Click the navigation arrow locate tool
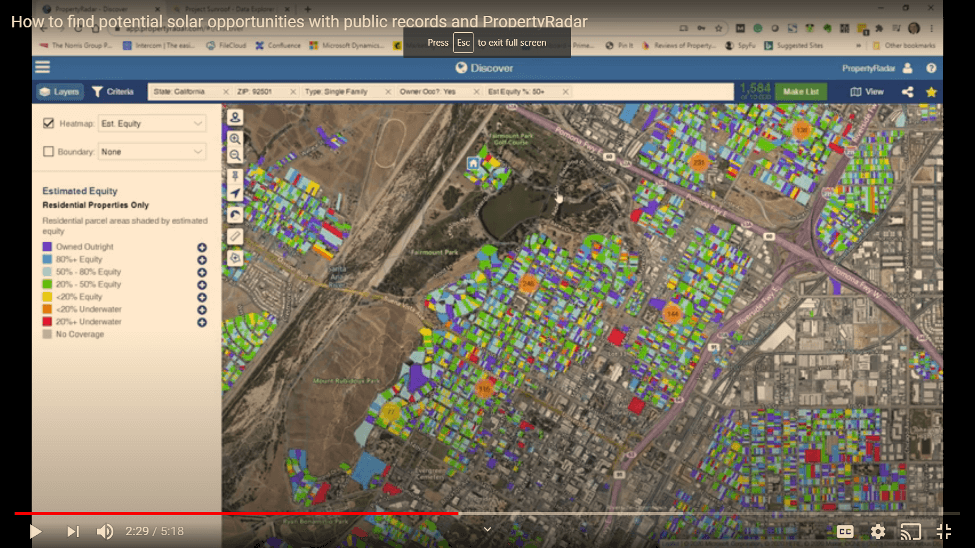The image size is (977, 550). click(235, 193)
